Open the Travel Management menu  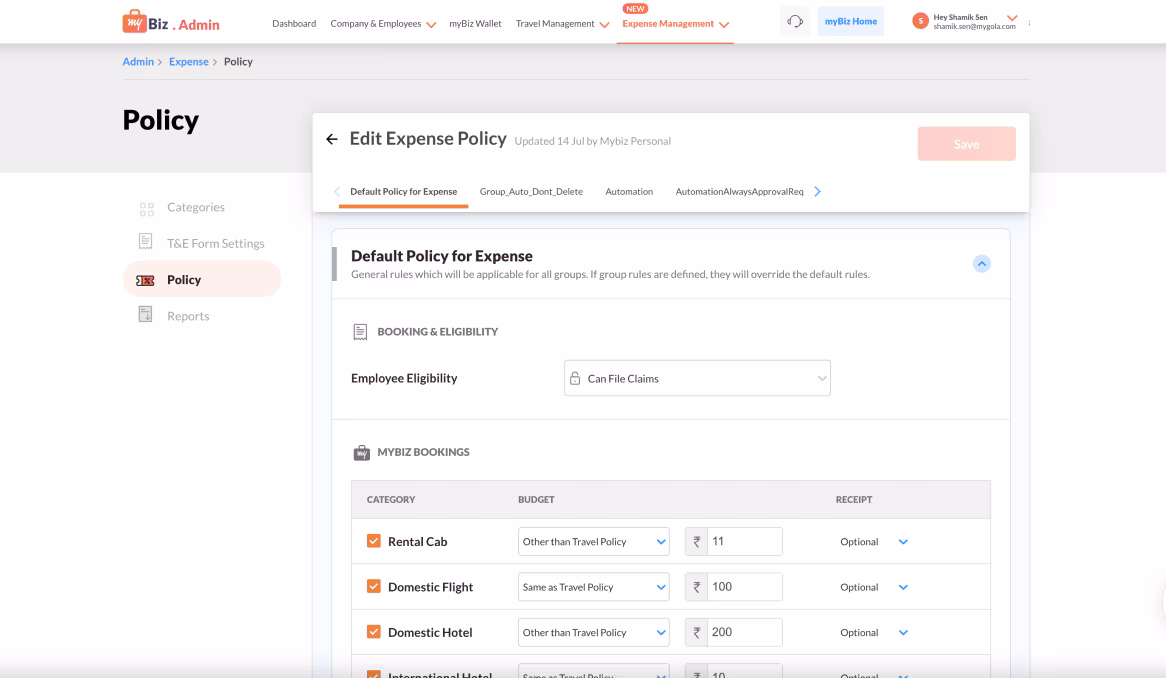562,24
